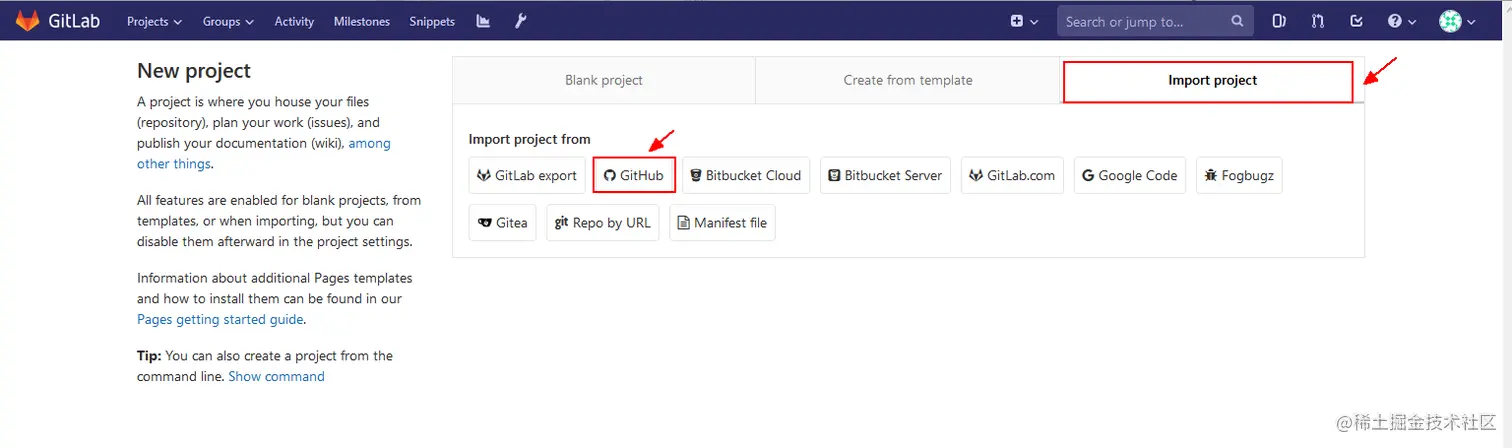Open user avatar profile menu
Viewport: 1512px width, 448px height.
pos(1458,21)
